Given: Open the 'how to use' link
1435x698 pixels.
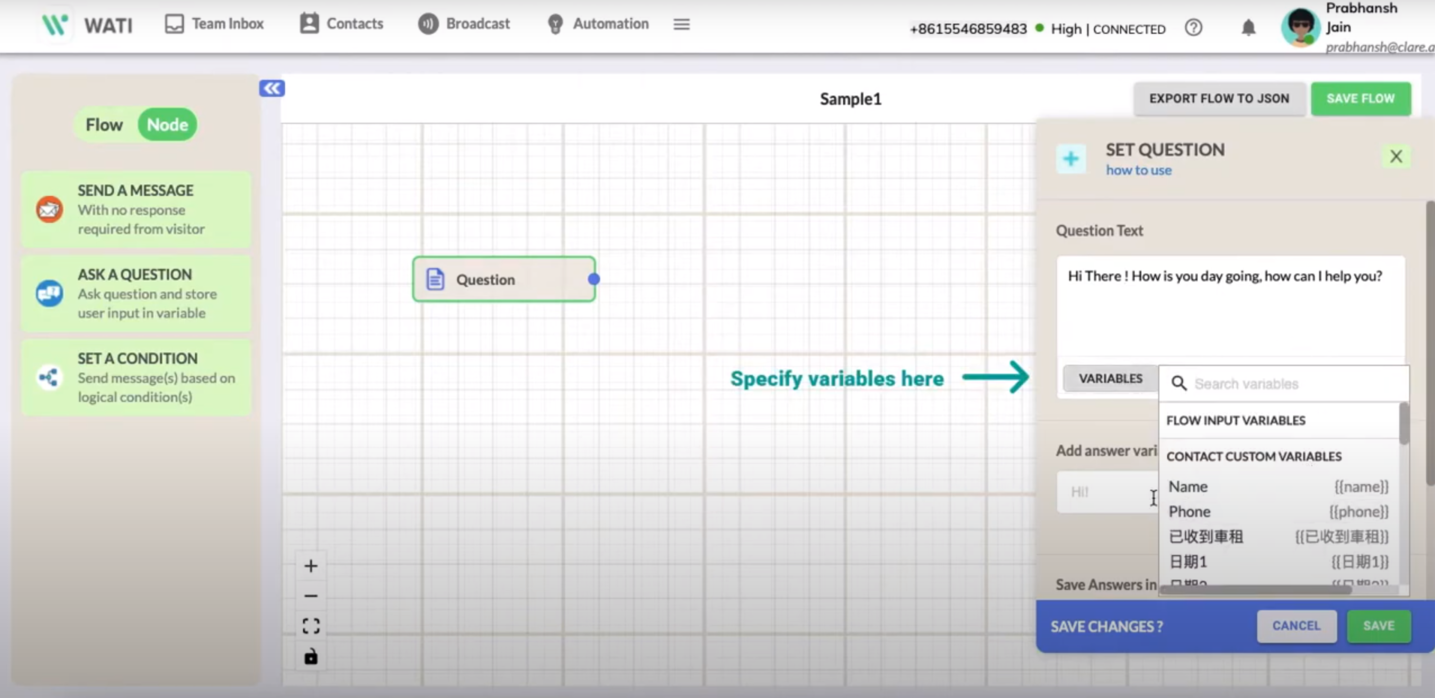Looking at the screenshot, I should (1138, 171).
